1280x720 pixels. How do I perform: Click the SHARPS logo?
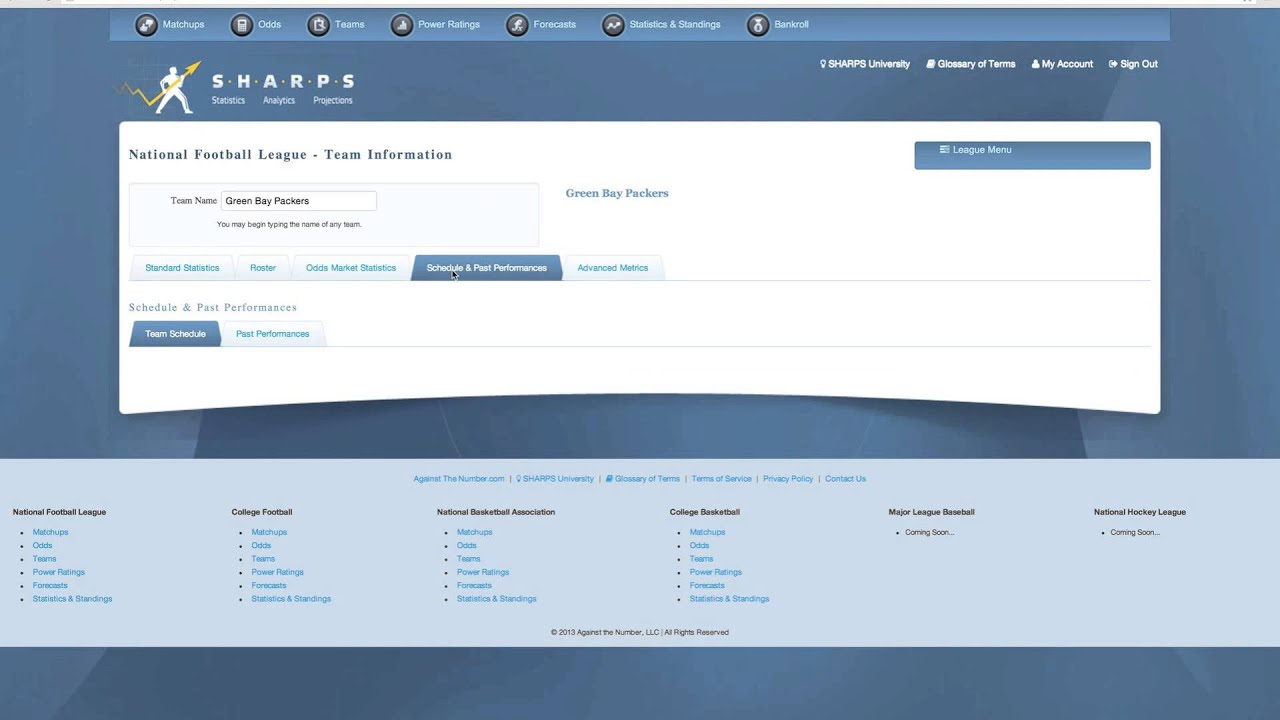(x=237, y=87)
